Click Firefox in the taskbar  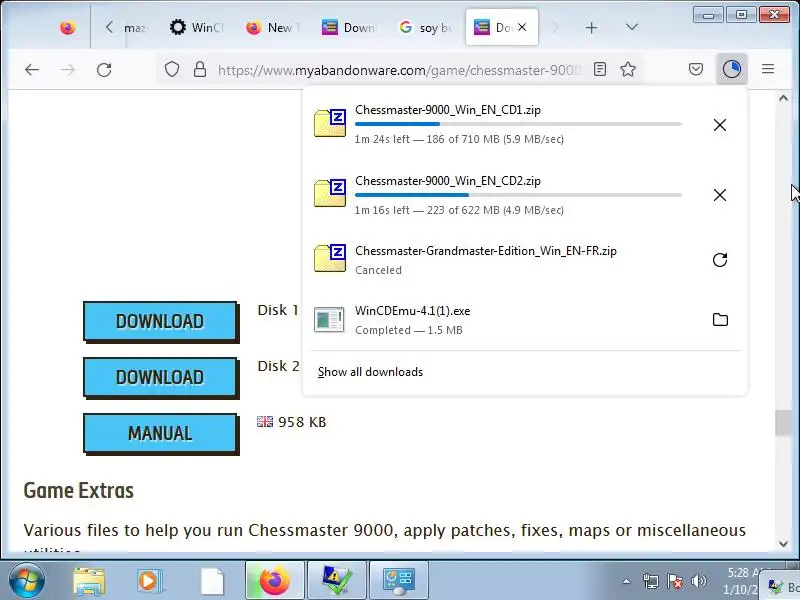[274, 581]
